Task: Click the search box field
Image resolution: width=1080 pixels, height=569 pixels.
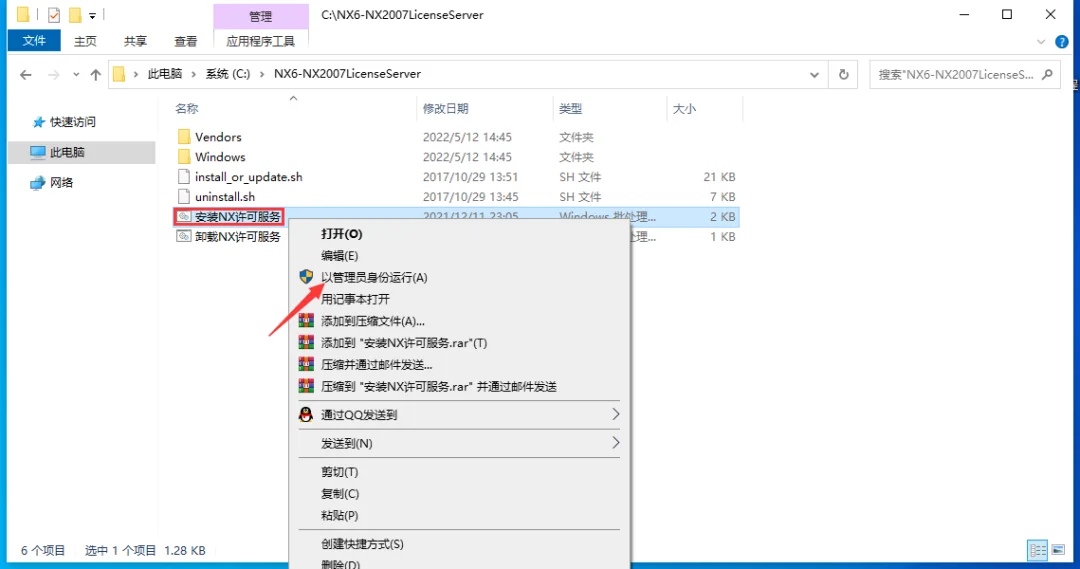Action: (x=964, y=74)
